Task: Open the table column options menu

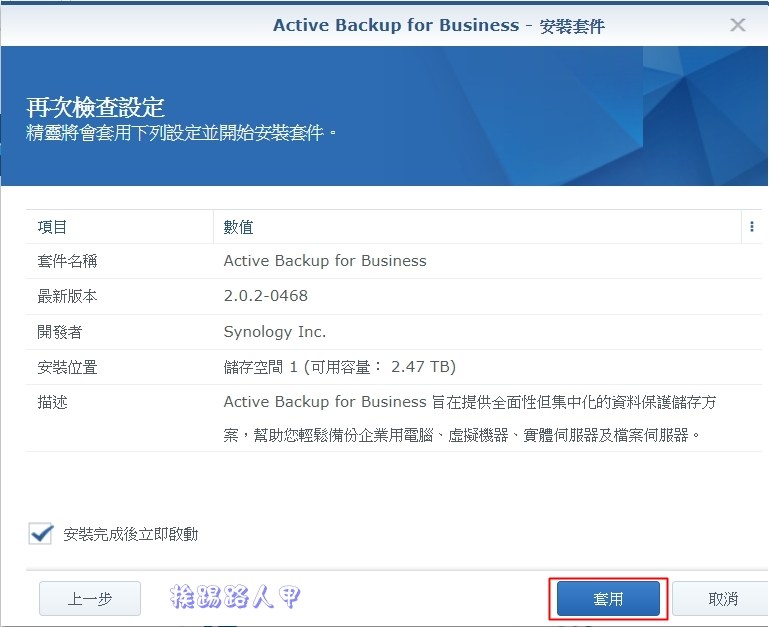Action: [751, 227]
